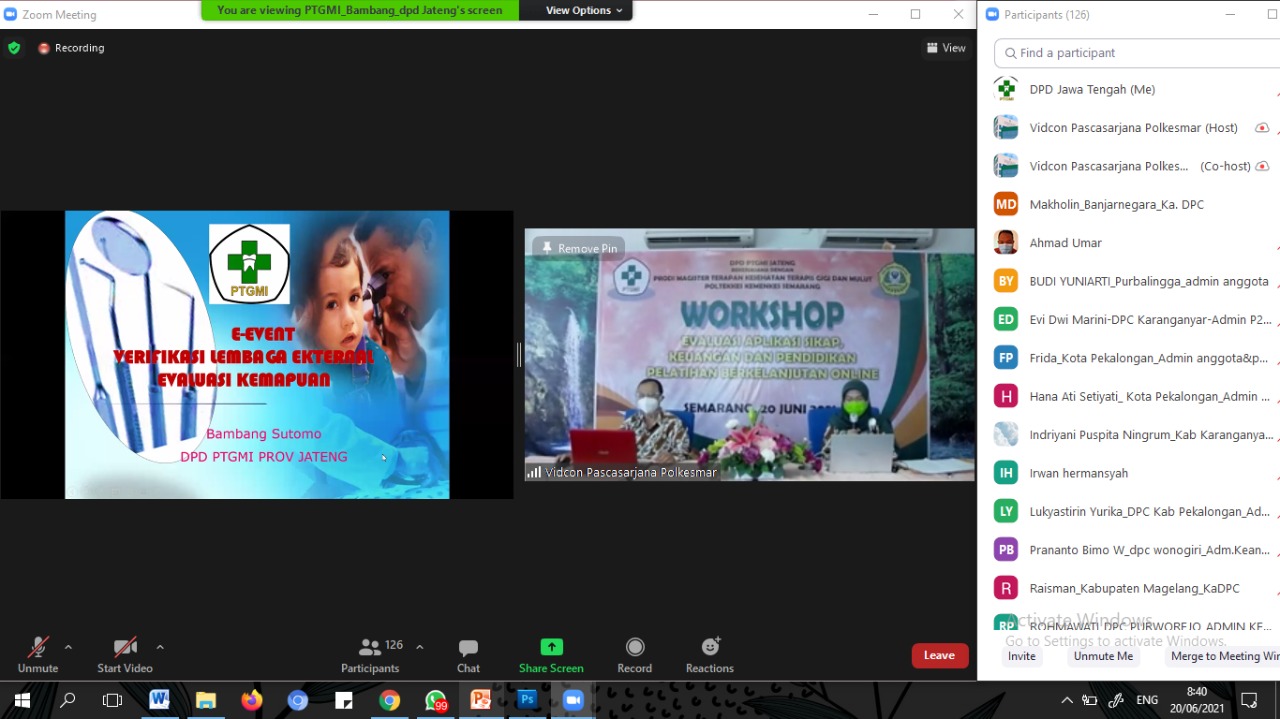Screen dimensions: 1280x719
Task: Click FP avatar of Frida
Action: 1006,358
